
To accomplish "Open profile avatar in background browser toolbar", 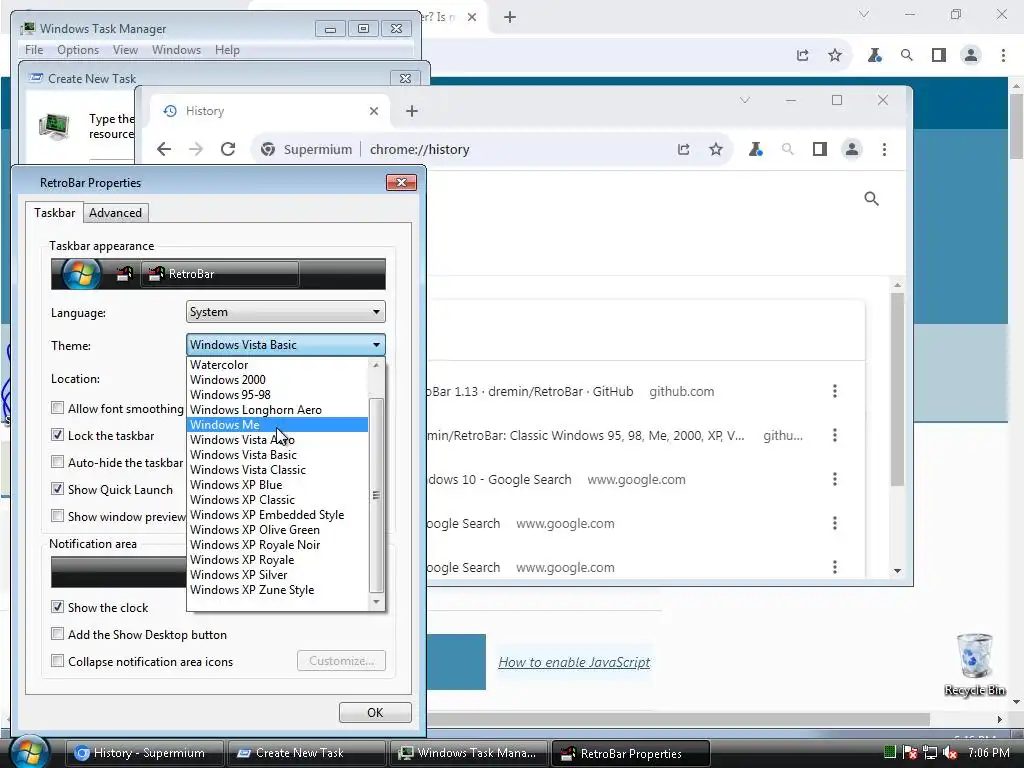I will 971,56.
